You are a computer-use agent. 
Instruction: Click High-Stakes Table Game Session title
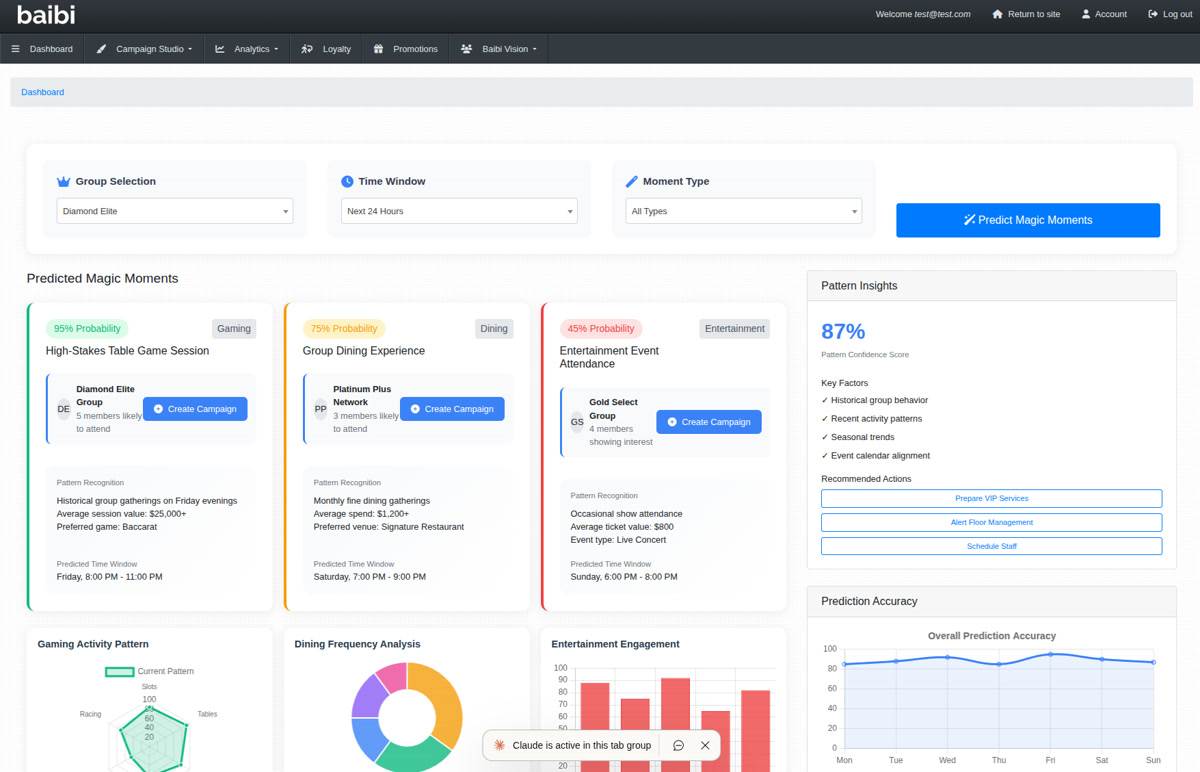[x=127, y=351]
